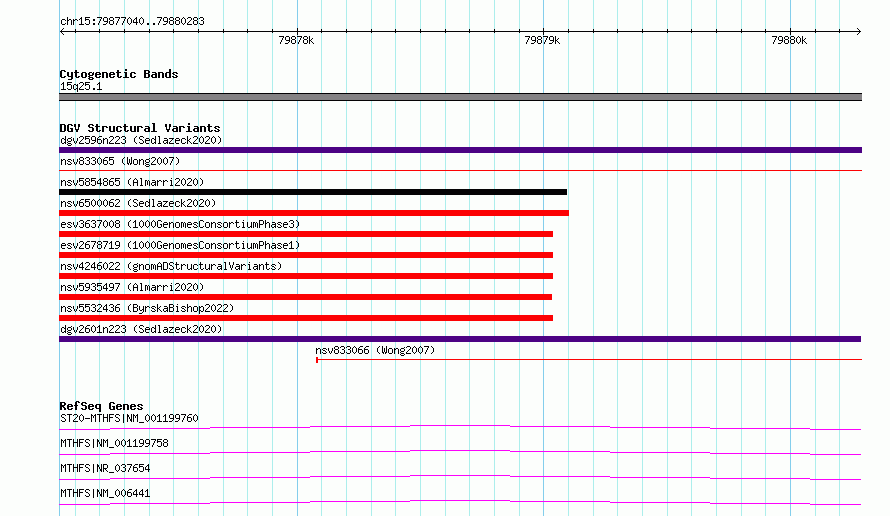Click the red bar of esv3637008

[306, 234]
